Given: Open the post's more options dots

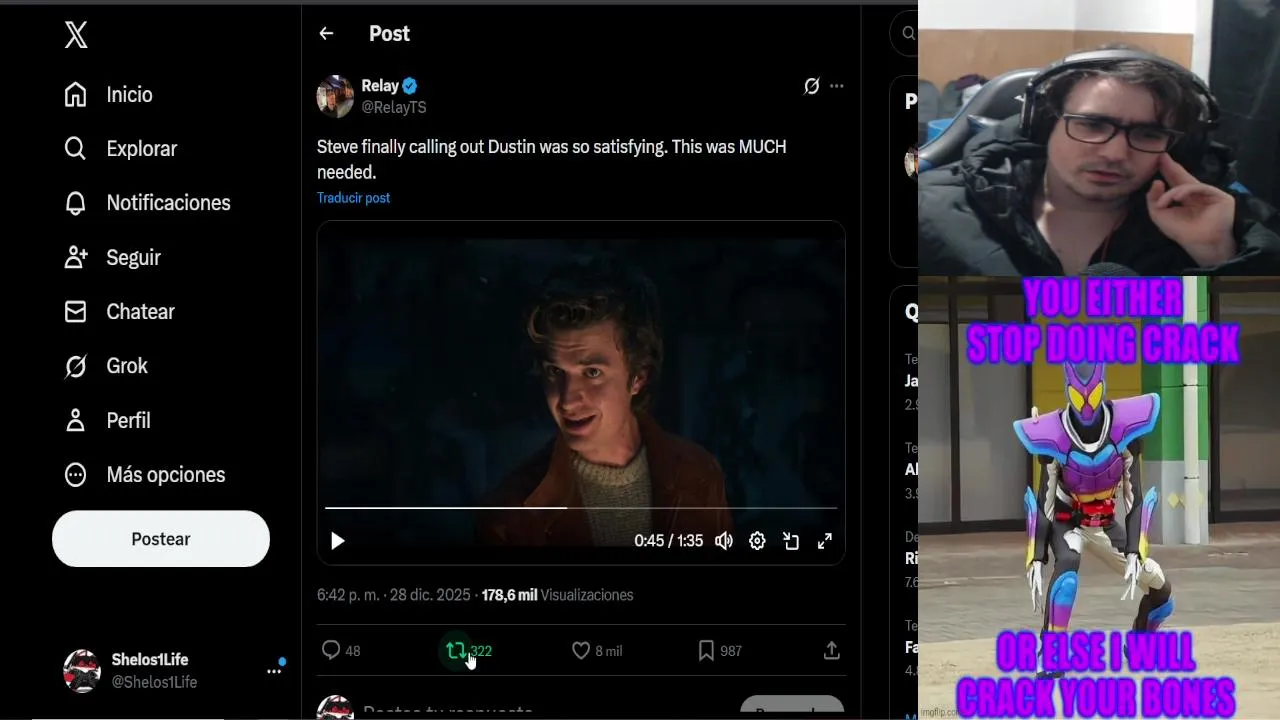Looking at the screenshot, I should pos(837,86).
